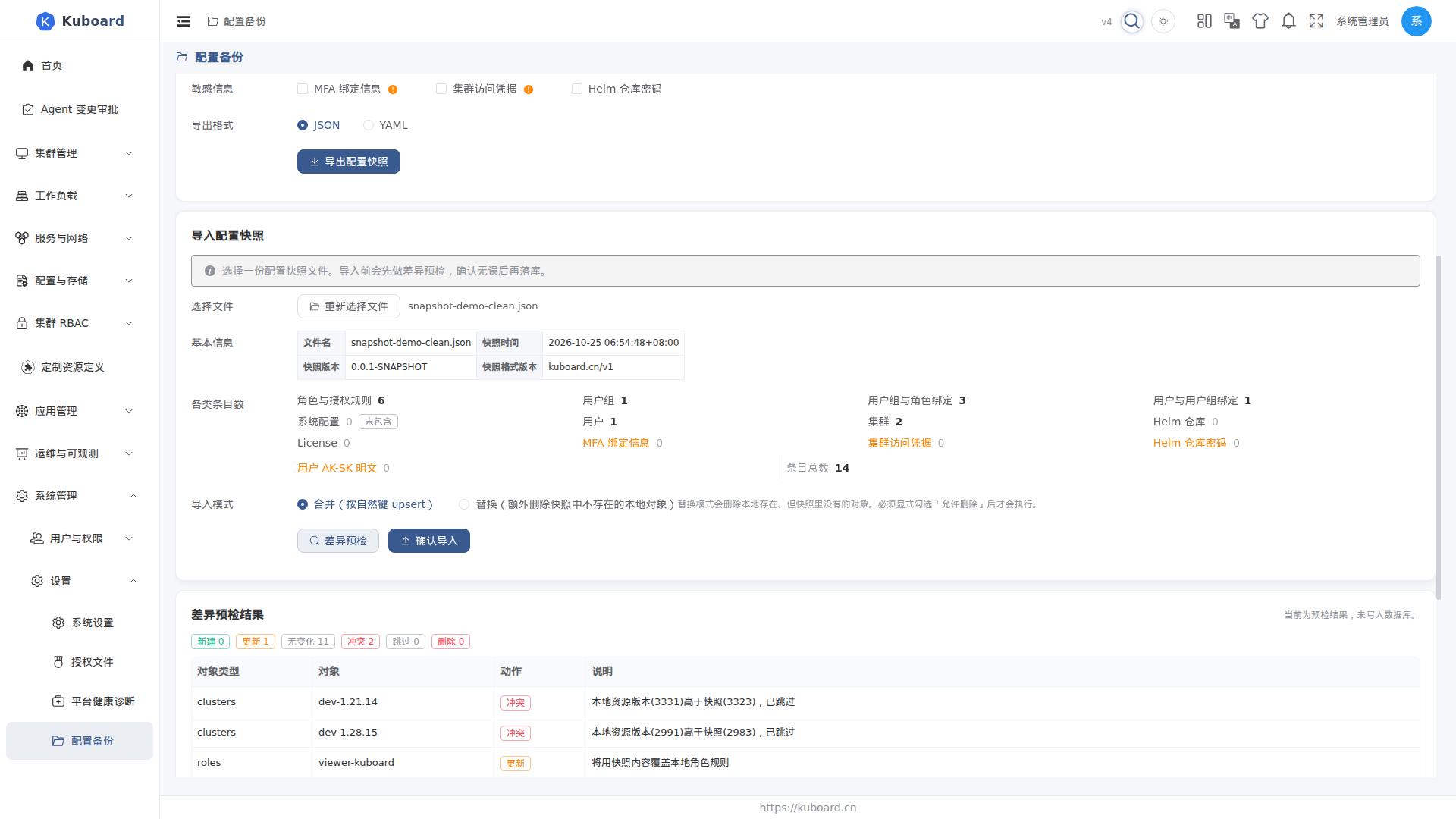This screenshot has width=1456, height=819.
Task: Open 配置备份 sidebar item
Action: click(x=80, y=741)
